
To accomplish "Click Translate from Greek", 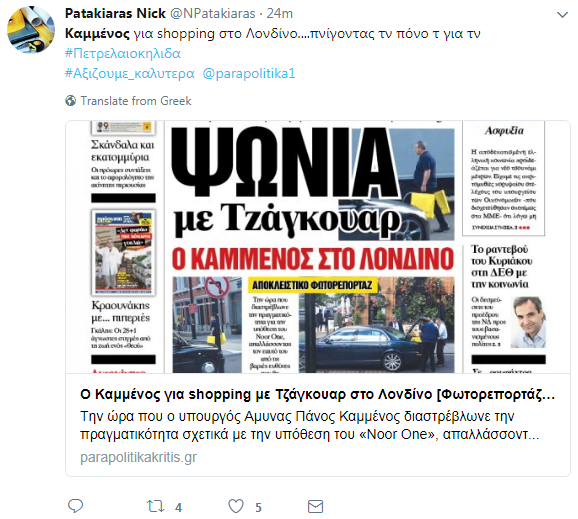I will click(x=136, y=101).
